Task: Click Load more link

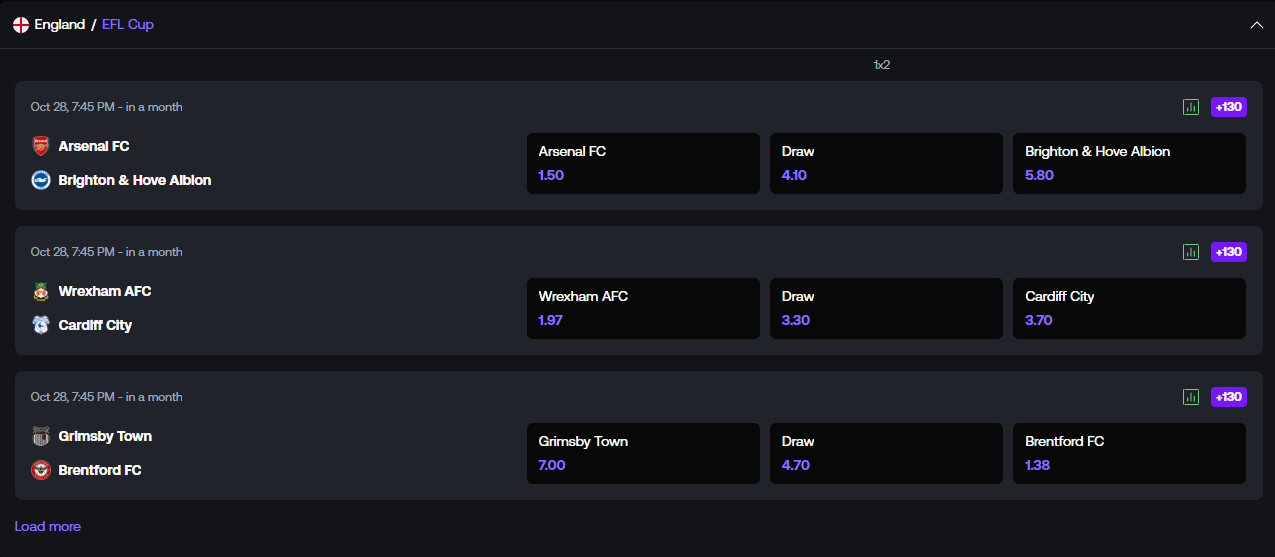Action: pyautogui.click(x=47, y=526)
